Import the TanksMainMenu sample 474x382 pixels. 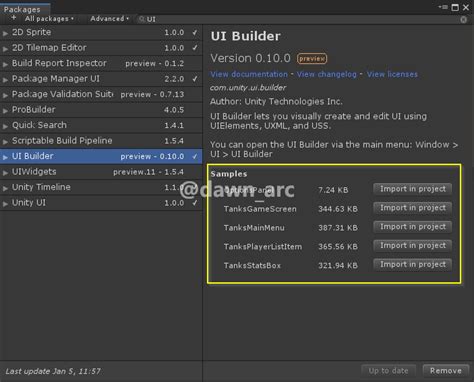pyautogui.click(x=413, y=227)
